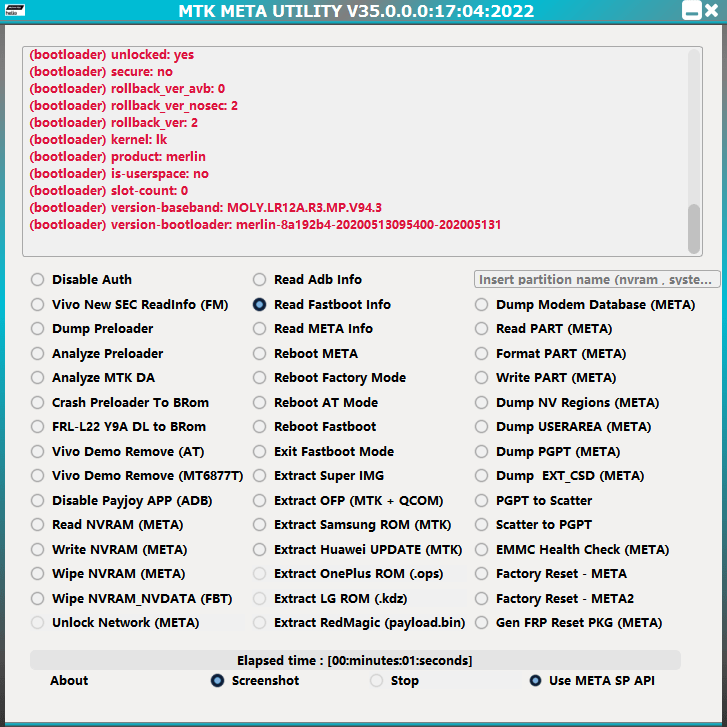Viewport: 727px width, 727px height.
Task: Toggle Use META SP API
Action: pyautogui.click(x=536, y=681)
